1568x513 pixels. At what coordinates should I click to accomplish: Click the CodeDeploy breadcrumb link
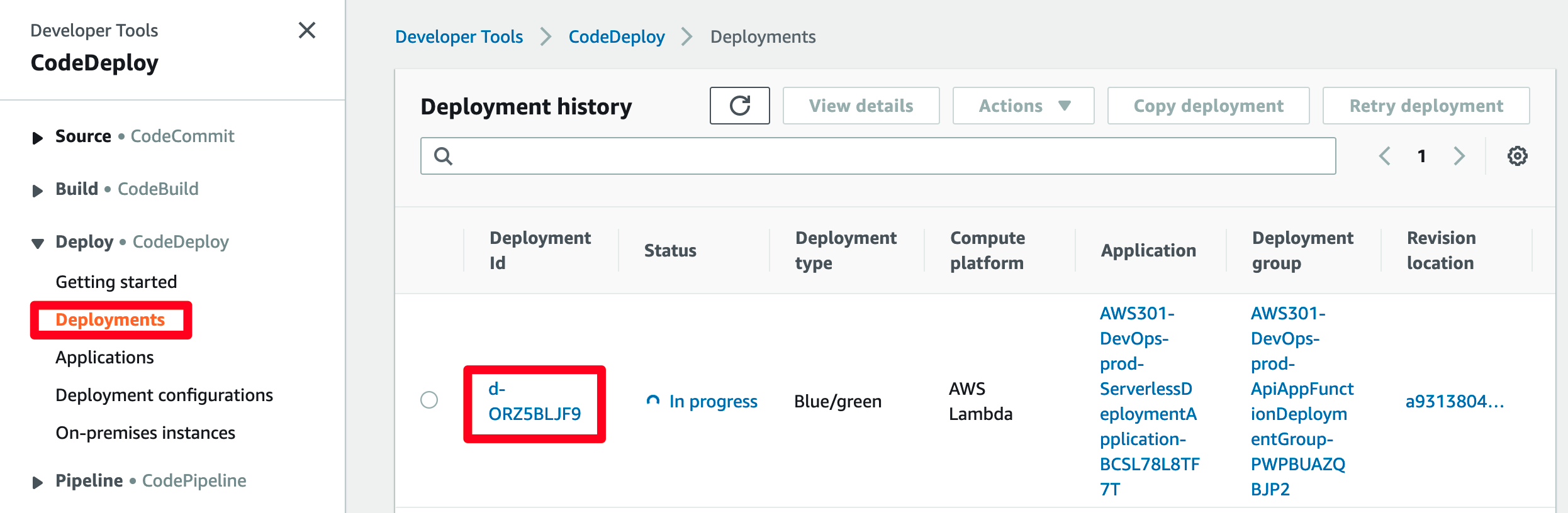617,37
